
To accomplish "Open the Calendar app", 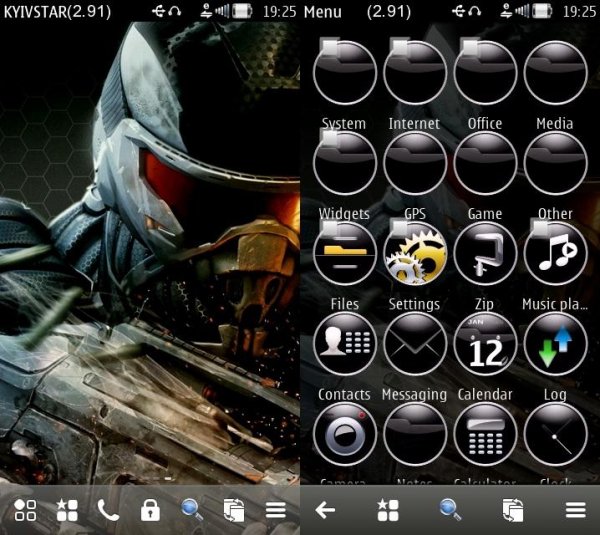I will pos(485,344).
